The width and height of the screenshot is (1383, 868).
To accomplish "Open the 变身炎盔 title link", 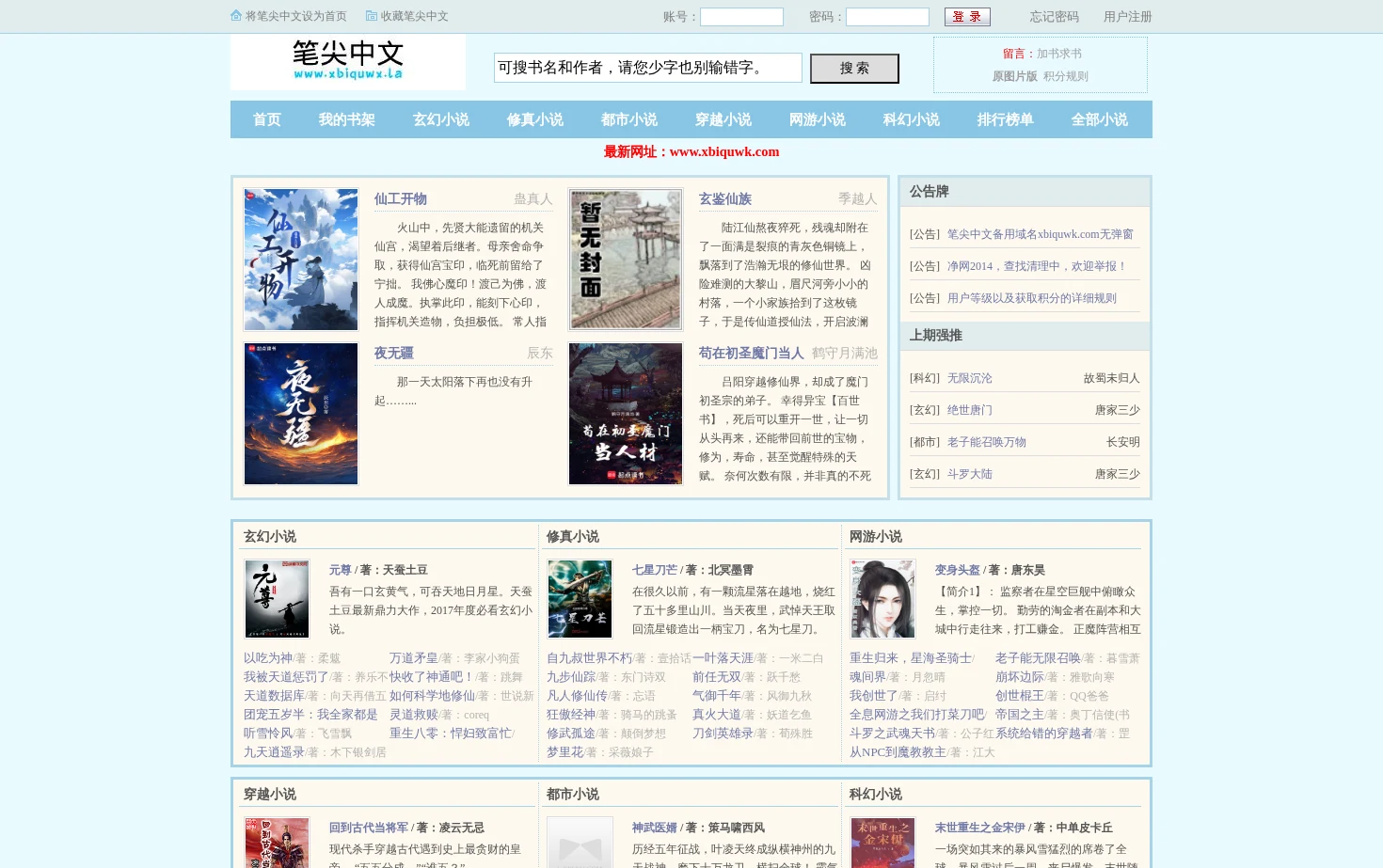I will (x=958, y=570).
